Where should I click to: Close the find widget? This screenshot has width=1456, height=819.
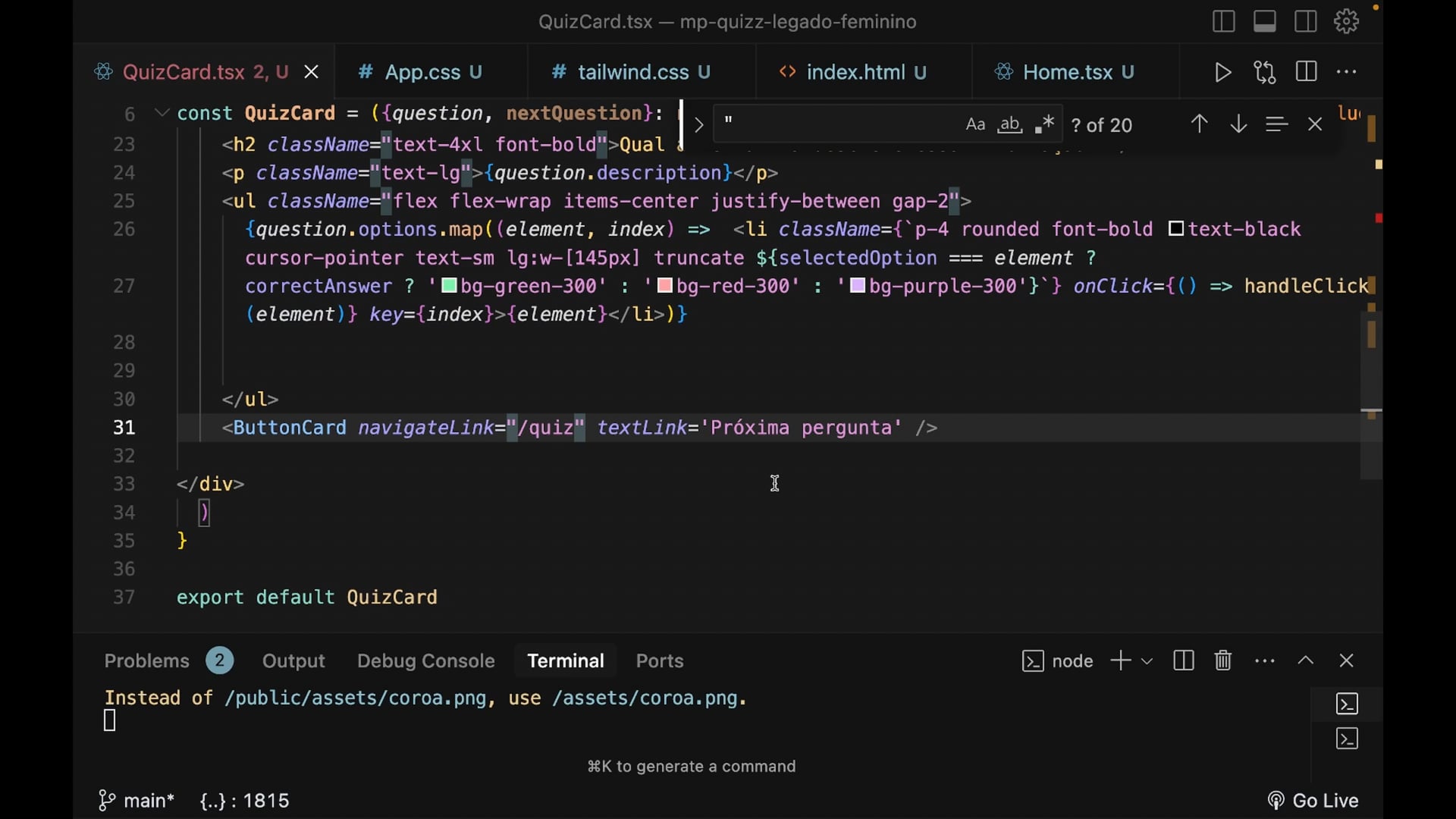click(1315, 124)
